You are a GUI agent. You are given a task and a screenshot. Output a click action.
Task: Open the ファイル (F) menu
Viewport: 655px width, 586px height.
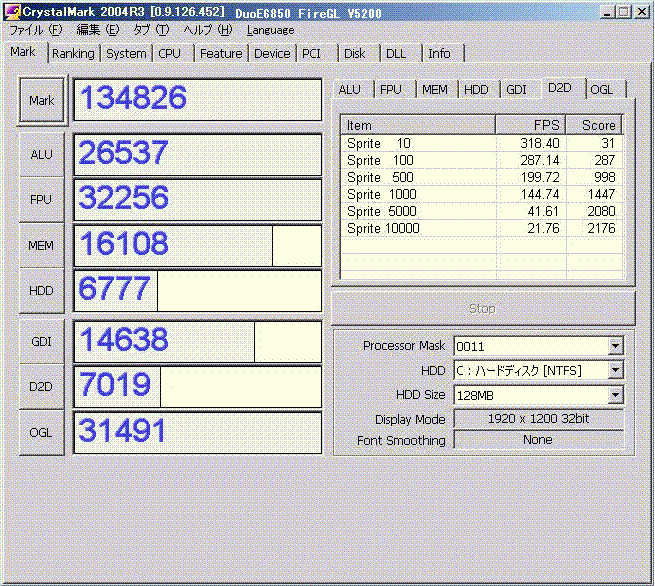coord(36,30)
